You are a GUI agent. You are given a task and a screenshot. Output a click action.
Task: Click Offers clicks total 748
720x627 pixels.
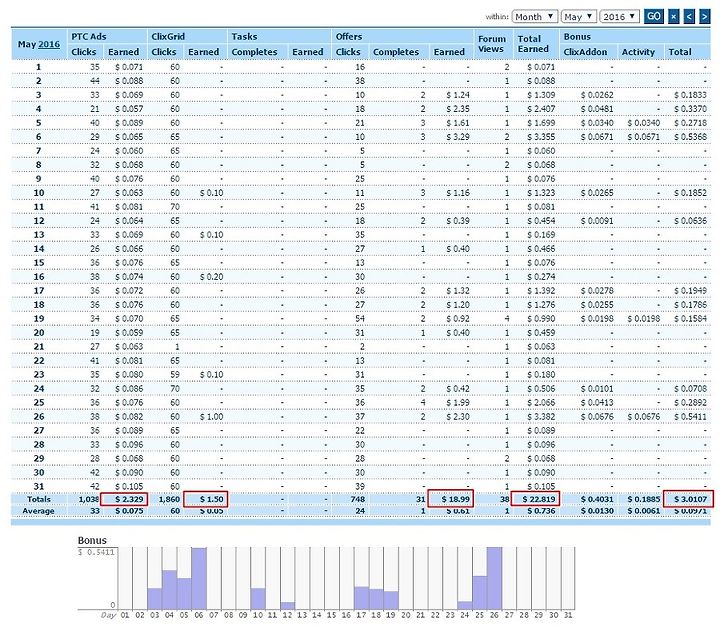click(x=357, y=499)
